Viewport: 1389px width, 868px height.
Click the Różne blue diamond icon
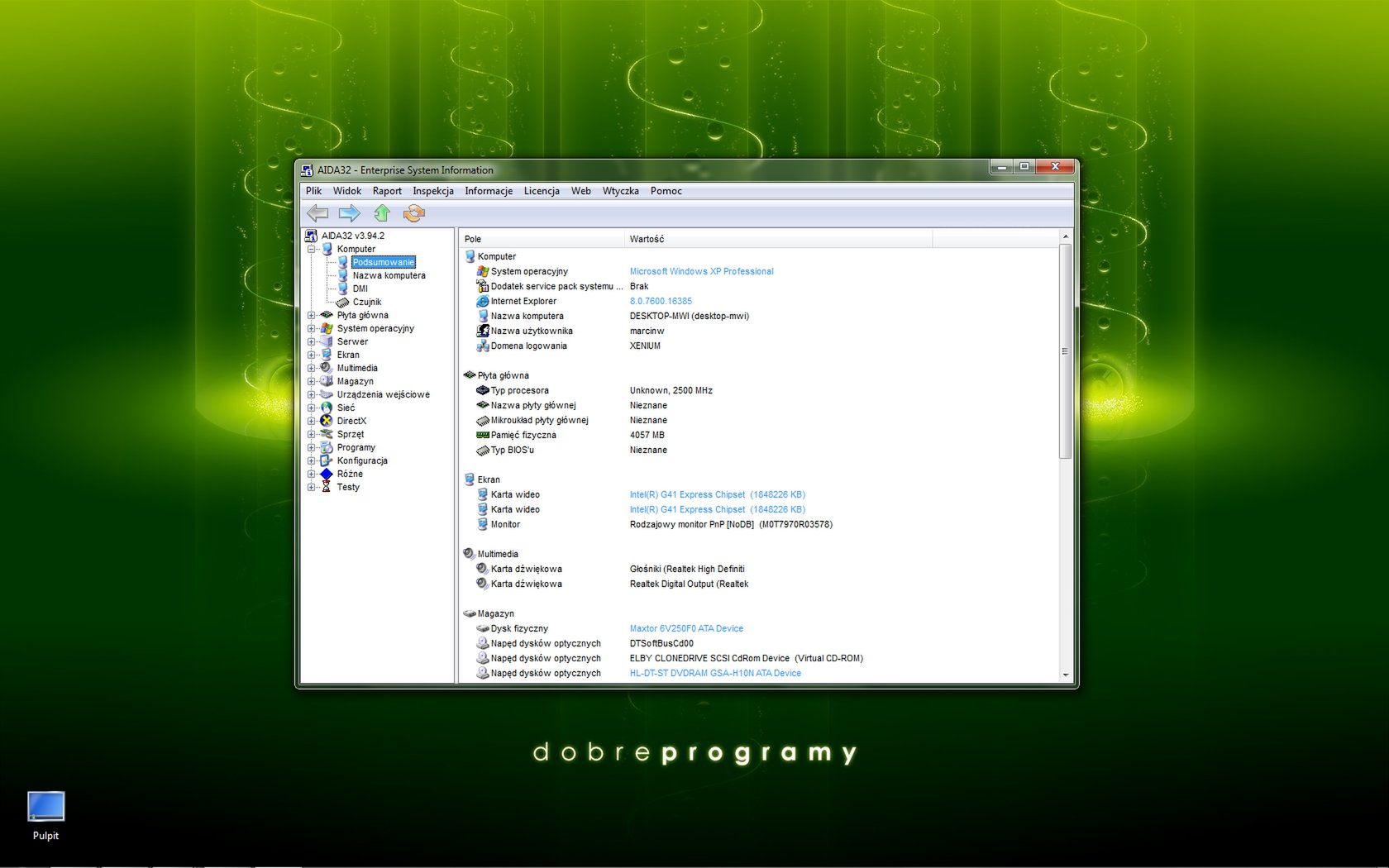pyautogui.click(x=327, y=474)
